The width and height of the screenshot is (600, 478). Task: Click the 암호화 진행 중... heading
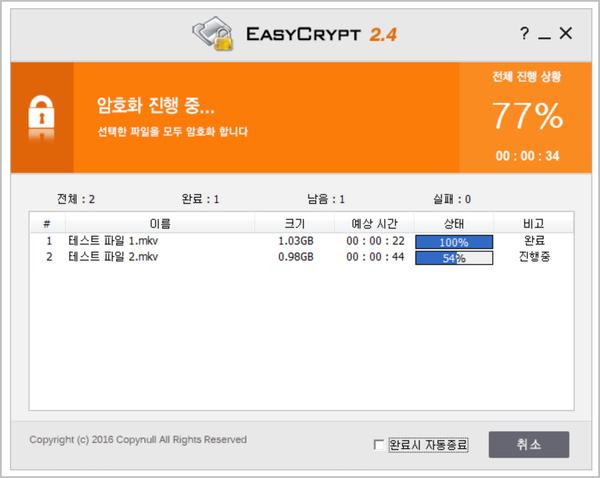[156, 106]
